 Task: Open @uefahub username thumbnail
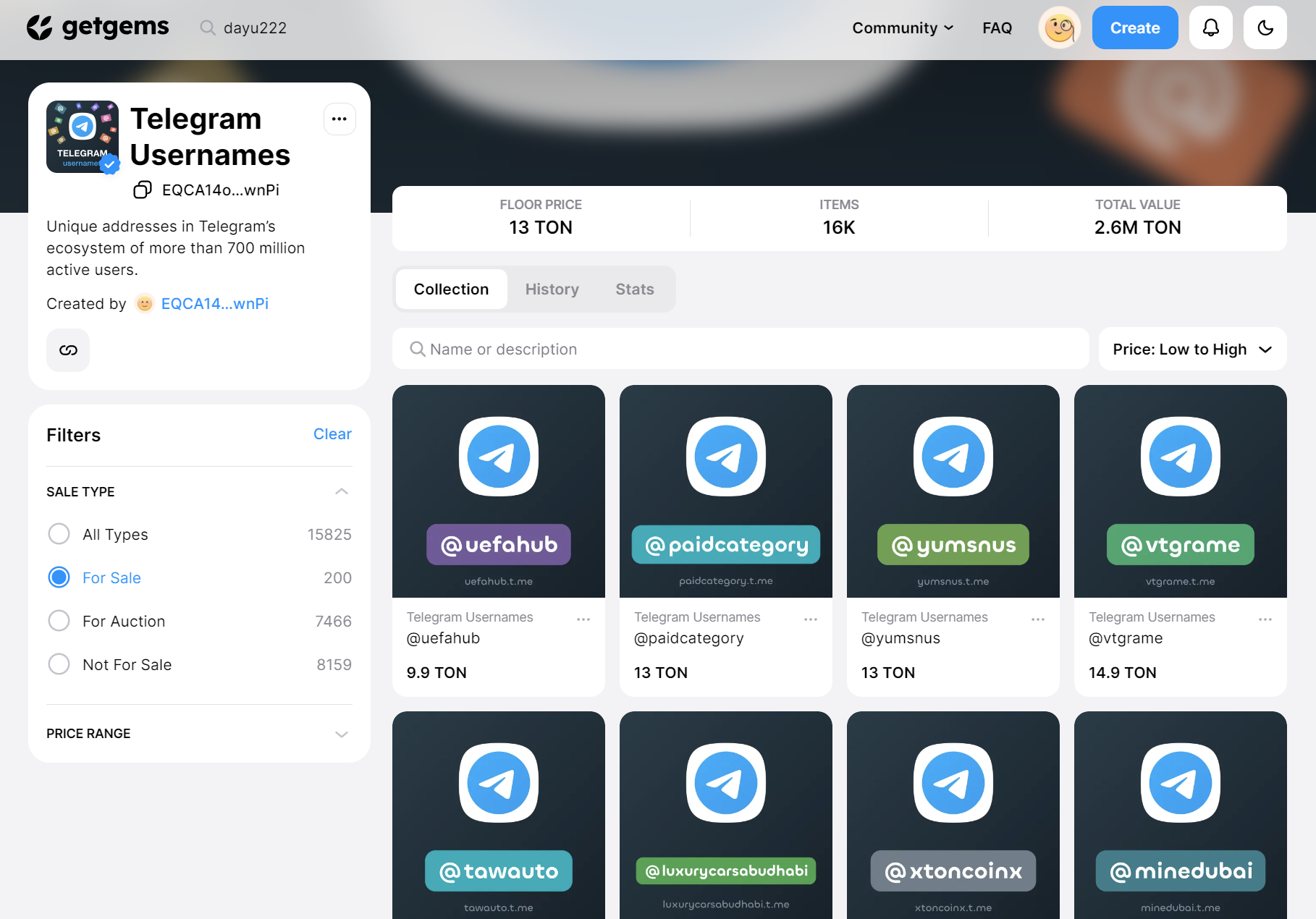499,491
